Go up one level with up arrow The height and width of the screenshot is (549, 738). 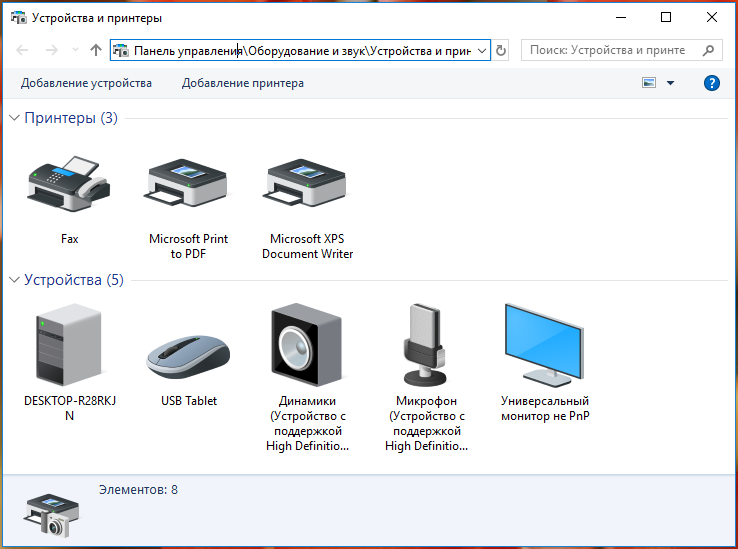(96, 50)
